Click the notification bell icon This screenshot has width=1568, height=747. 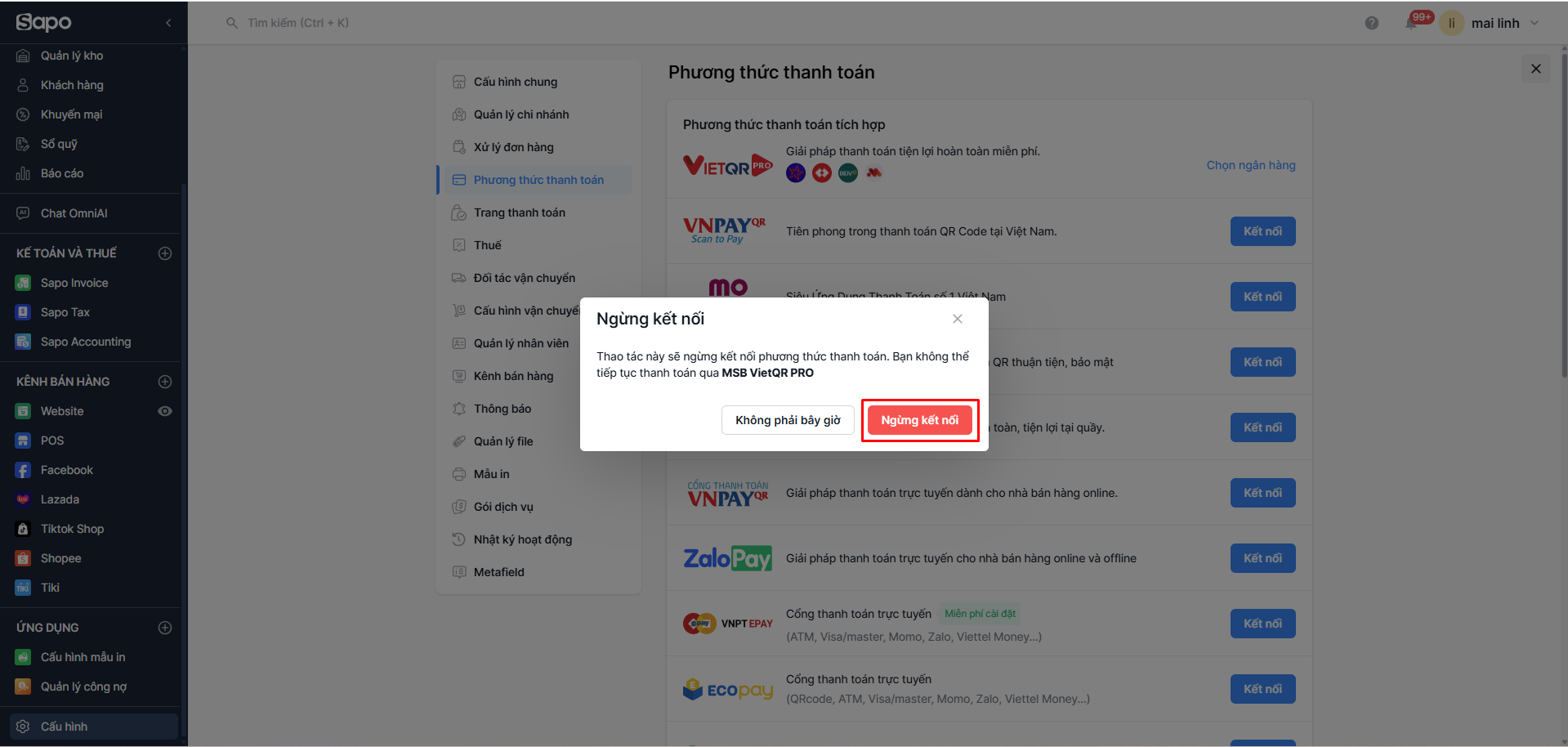[x=1411, y=23]
